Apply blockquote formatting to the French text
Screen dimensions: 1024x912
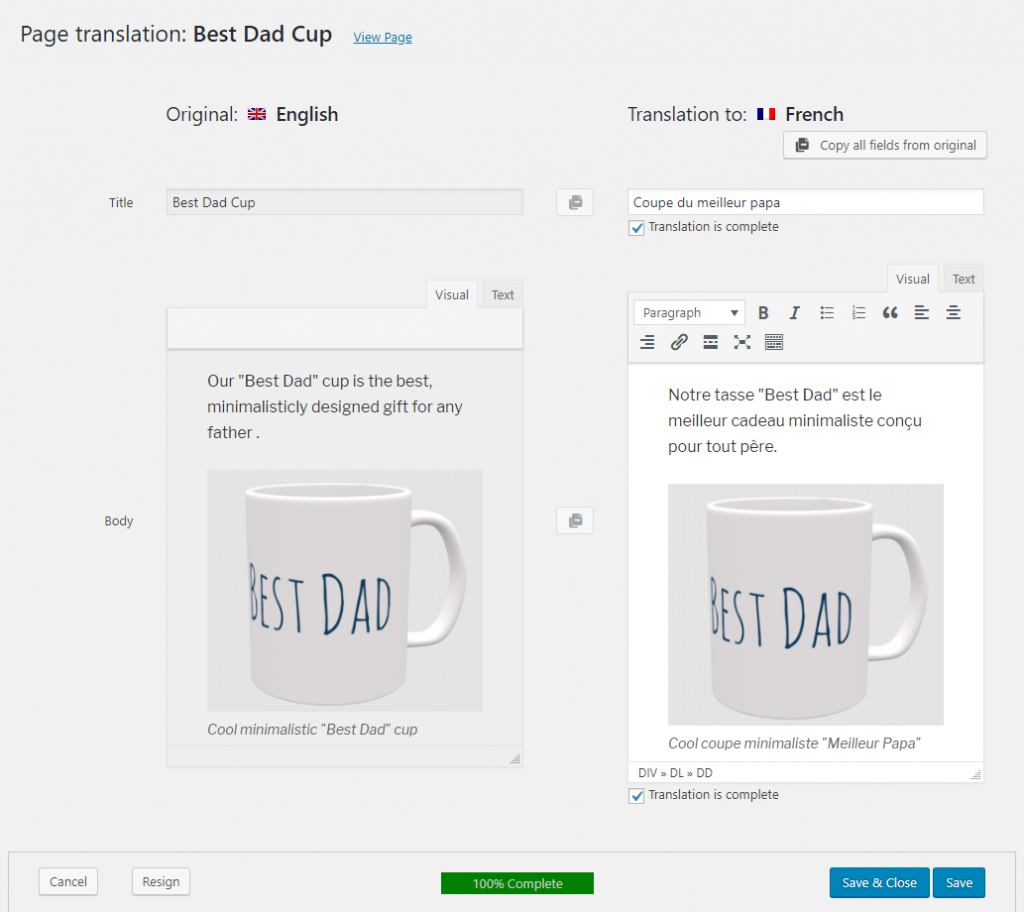coord(890,312)
